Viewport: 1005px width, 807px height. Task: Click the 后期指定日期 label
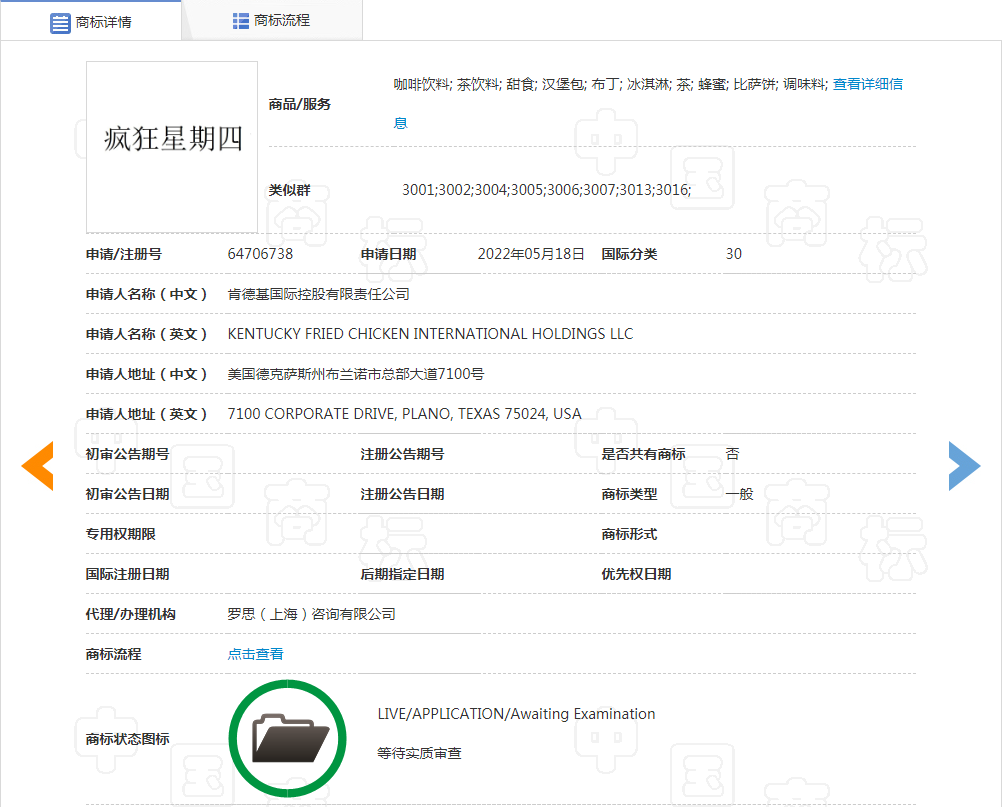click(403, 574)
